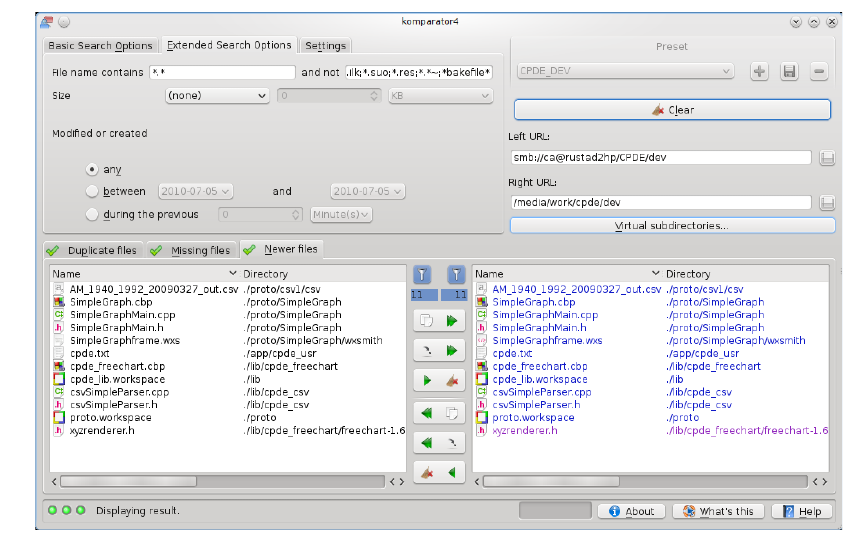The height and width of the screenshot is (534, 867).
Task: Click the File name contains input field
Action: click(221, 73)
